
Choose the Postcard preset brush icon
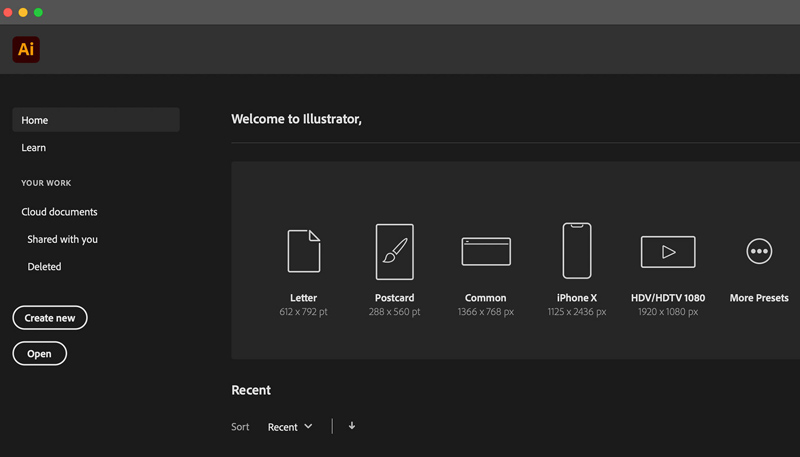(x=394, y=251)
